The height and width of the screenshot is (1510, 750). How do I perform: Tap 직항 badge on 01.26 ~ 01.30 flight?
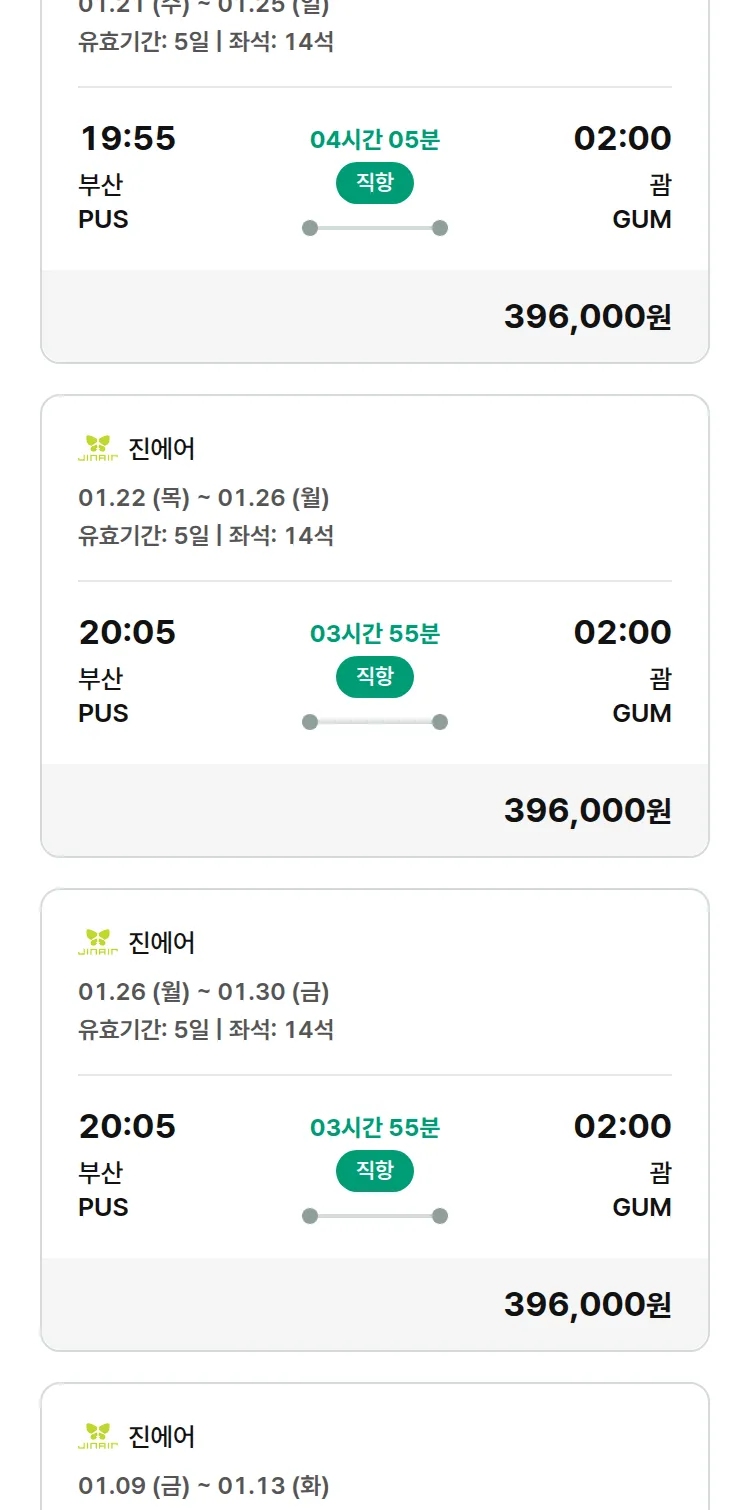click(374, 1171)
